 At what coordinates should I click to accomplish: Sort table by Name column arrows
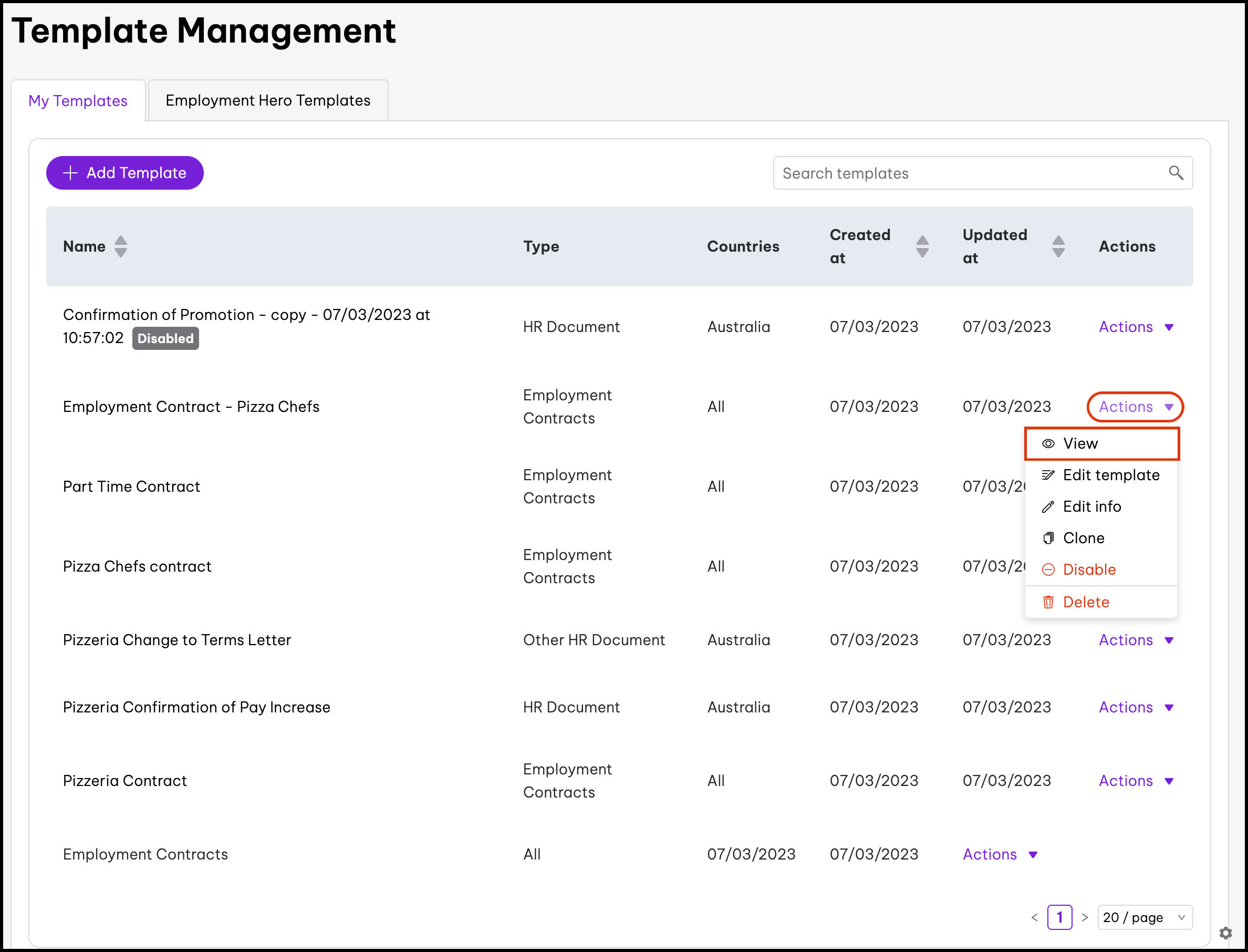pos(121,246)
